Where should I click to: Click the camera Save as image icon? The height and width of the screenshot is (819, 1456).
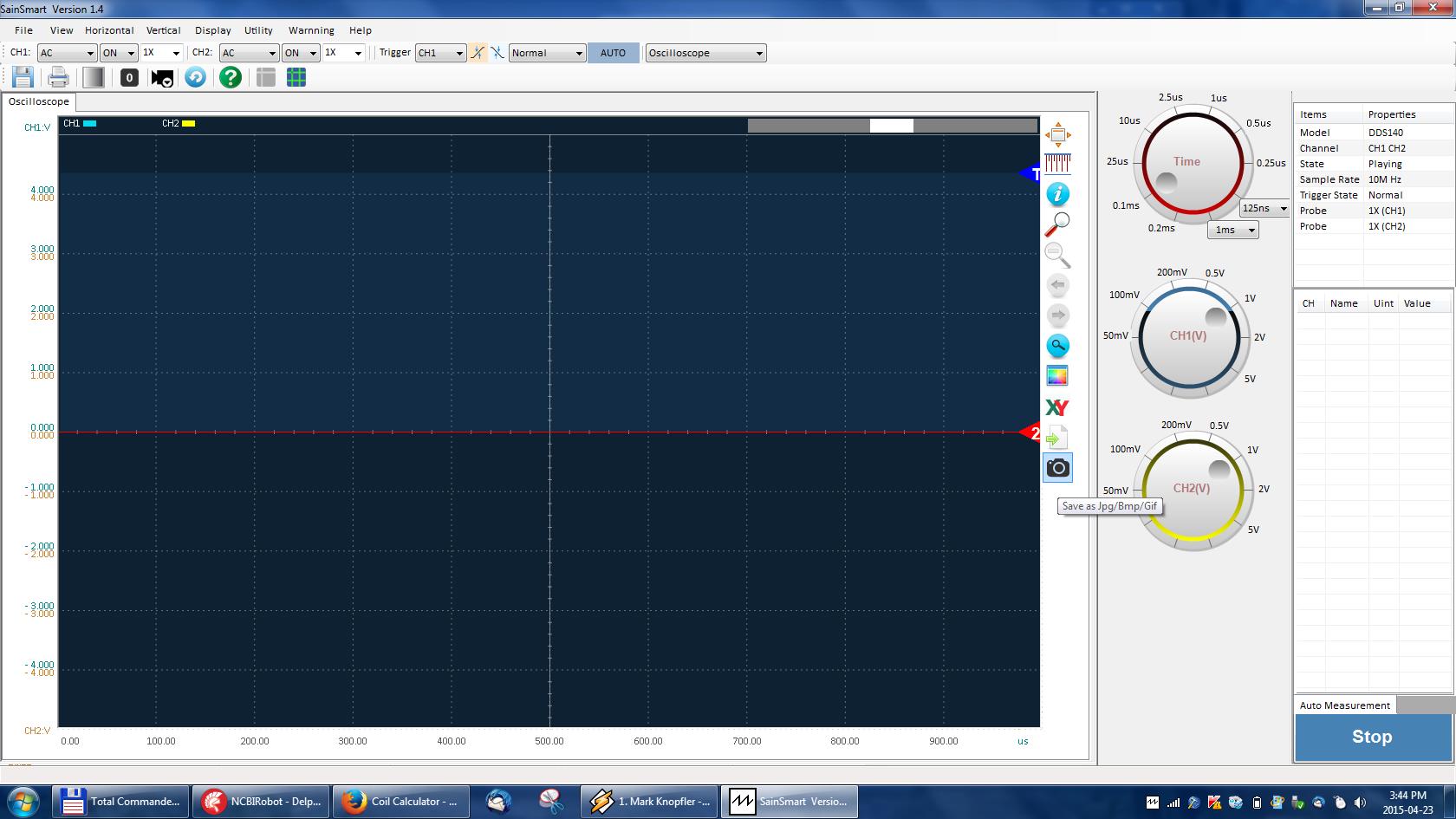pos(1057,468)
